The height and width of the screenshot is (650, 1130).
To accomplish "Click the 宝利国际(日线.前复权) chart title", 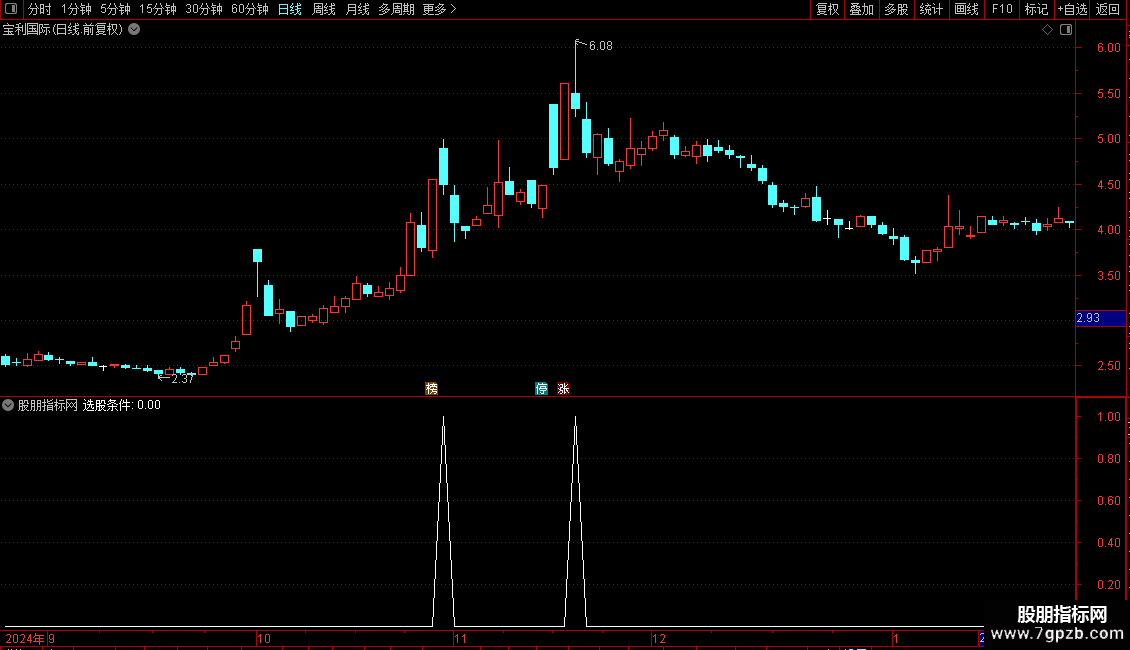I will (x=63, y=30).
